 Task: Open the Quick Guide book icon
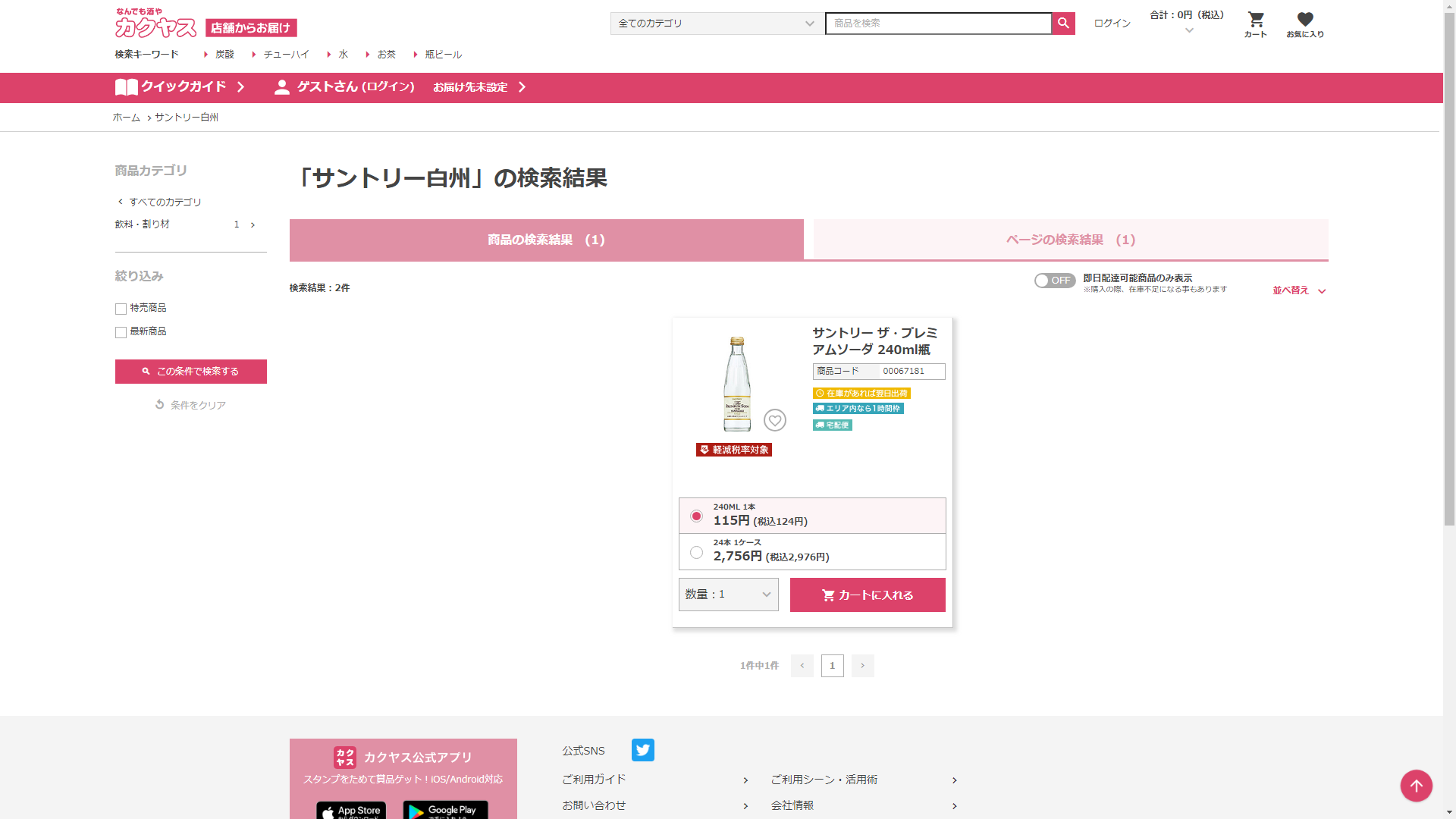click(127, 87)
